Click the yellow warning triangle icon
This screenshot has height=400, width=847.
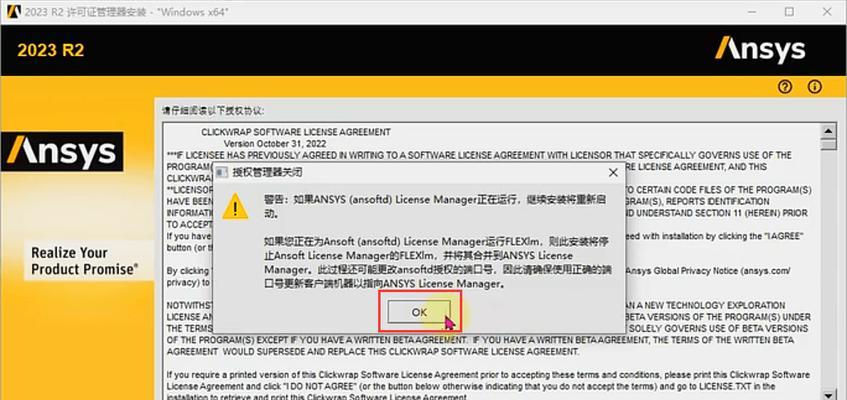(x=235, y=206)
